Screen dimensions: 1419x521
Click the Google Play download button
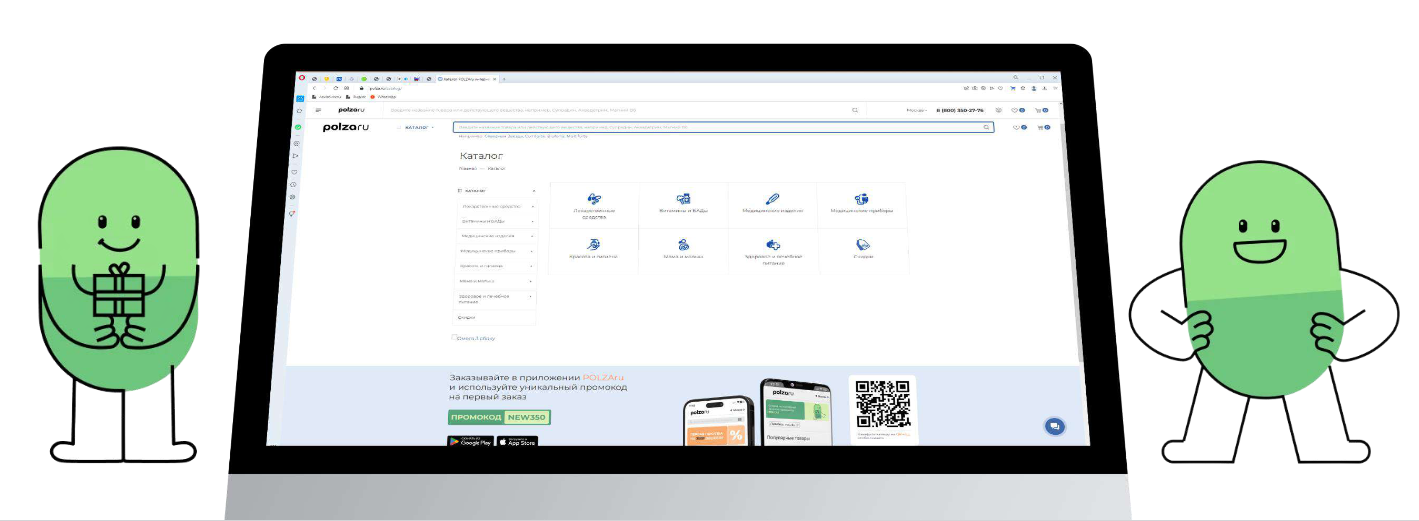click(x=470, y=441)
